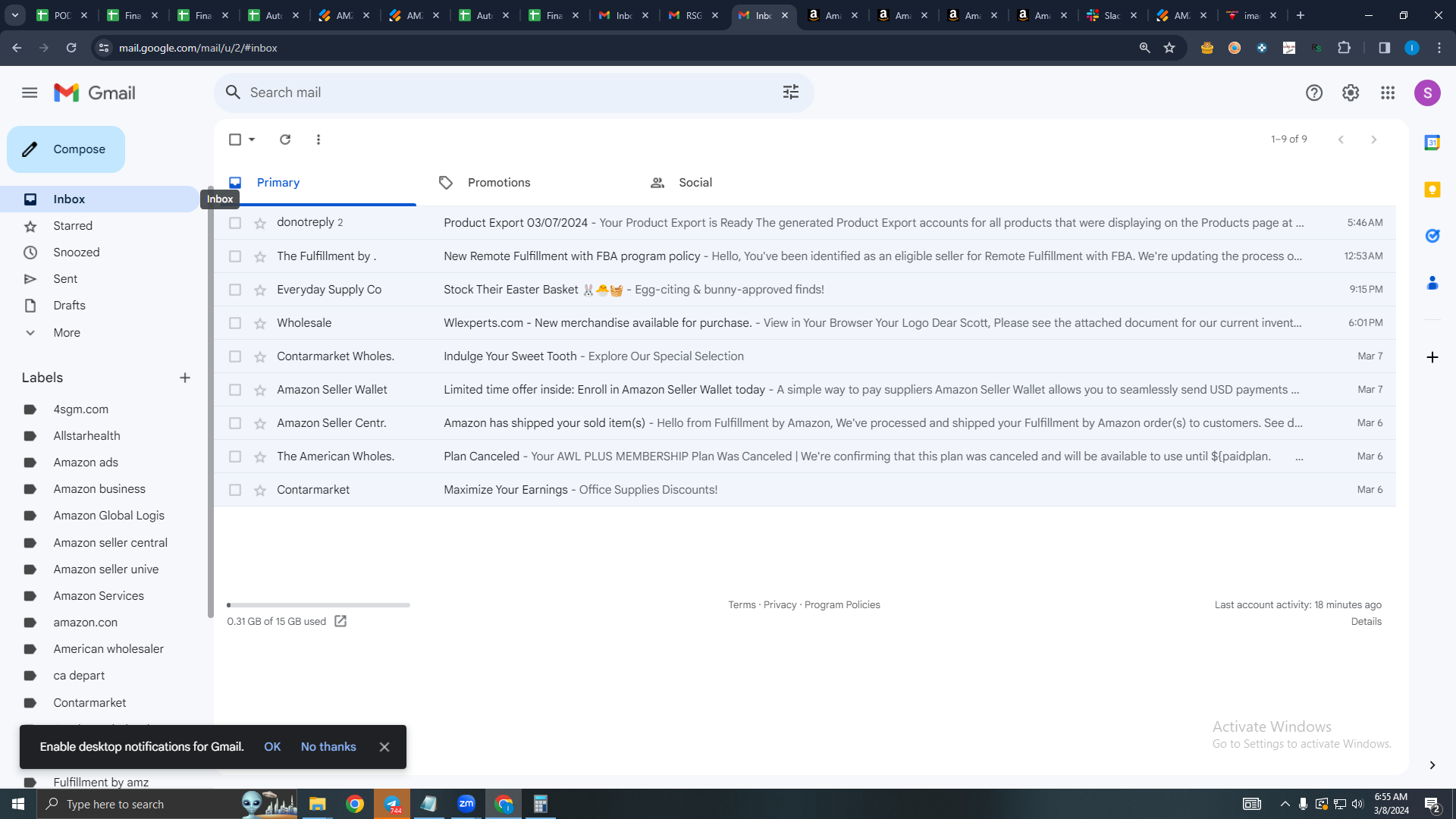View account activity Details link
Image resolution: width=1456 pixels, height=819 pixels.
pos(1366,622)
